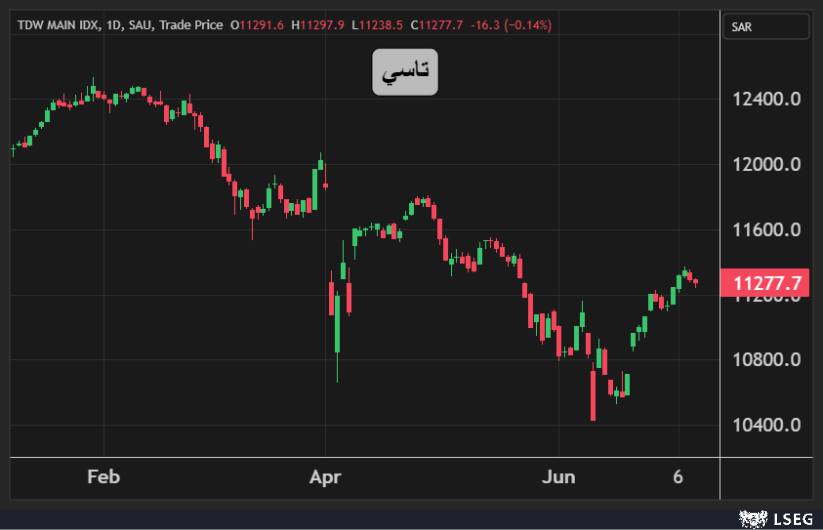Click the TDW MAIN IDX symbol title
Image resolution: width=823 pixels, height=530 pixels.
(x=58, y=25)
